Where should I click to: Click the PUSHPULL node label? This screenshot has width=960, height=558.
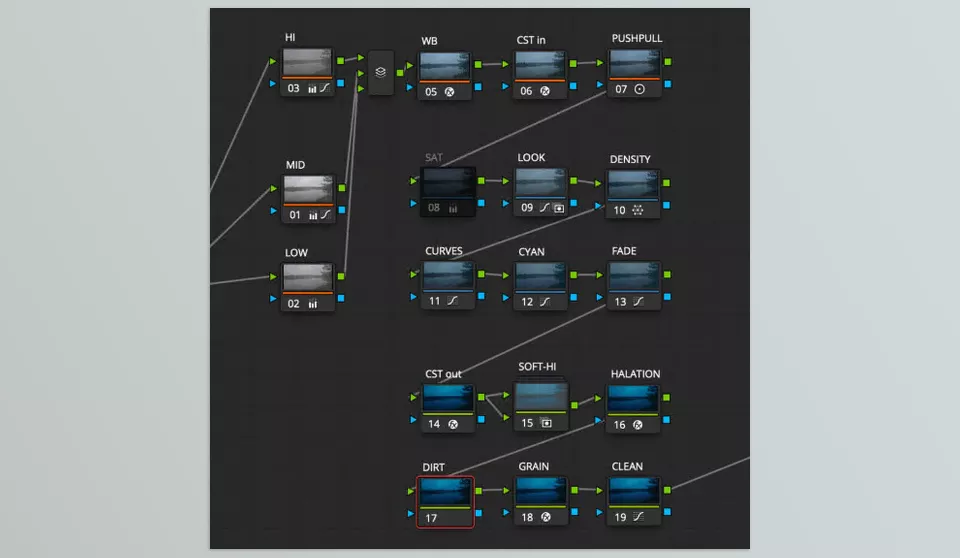(637, 38)
